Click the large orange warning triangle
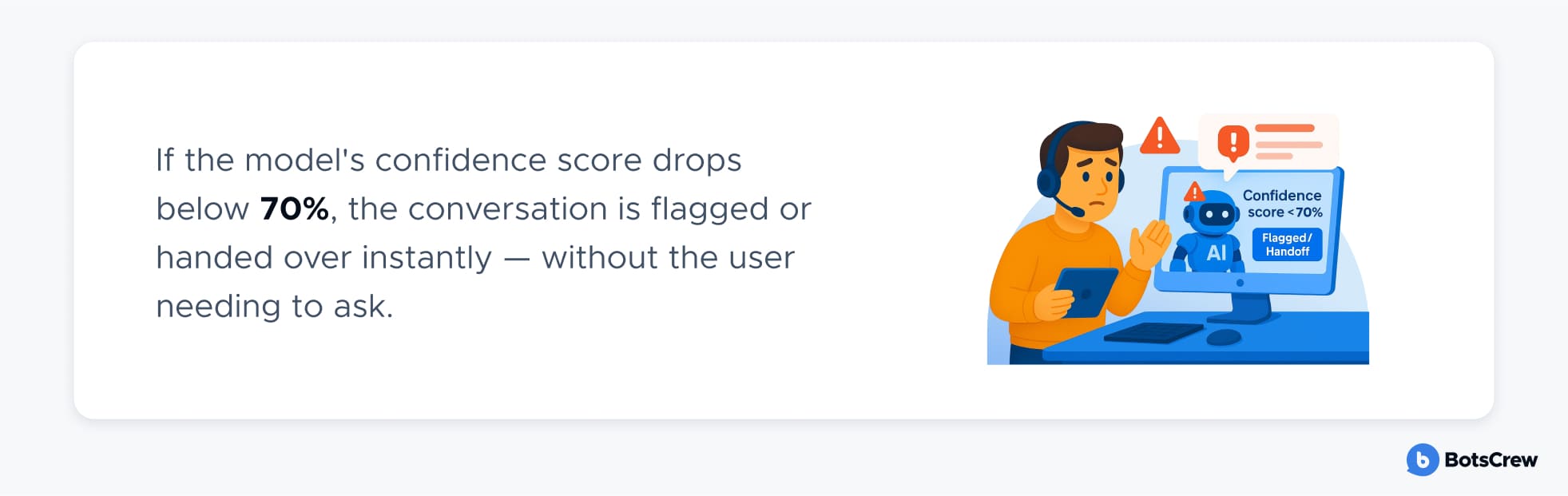The image size is (1568, 496). pyautogui.click(x=1160, y=135)
